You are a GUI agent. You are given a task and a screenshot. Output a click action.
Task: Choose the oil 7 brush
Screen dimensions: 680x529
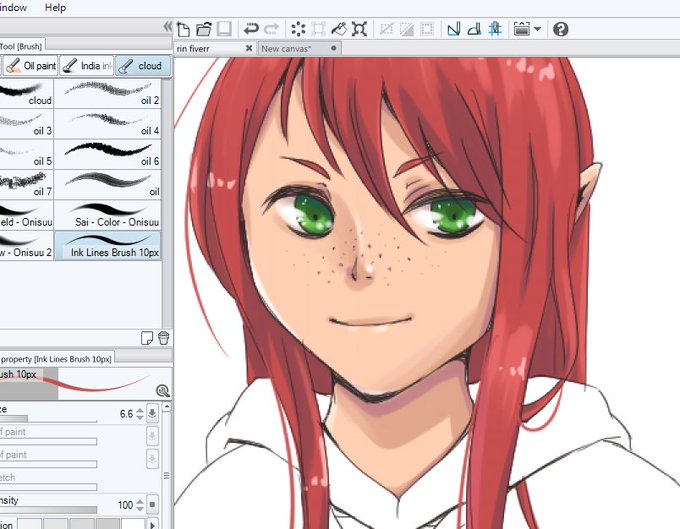click(26, 185)
